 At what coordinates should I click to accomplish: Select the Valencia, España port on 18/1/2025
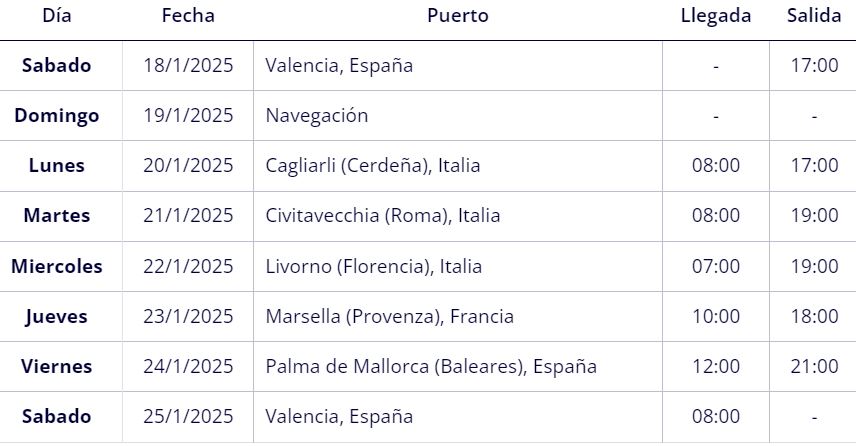pyautogui.click(x=339, y=66)
